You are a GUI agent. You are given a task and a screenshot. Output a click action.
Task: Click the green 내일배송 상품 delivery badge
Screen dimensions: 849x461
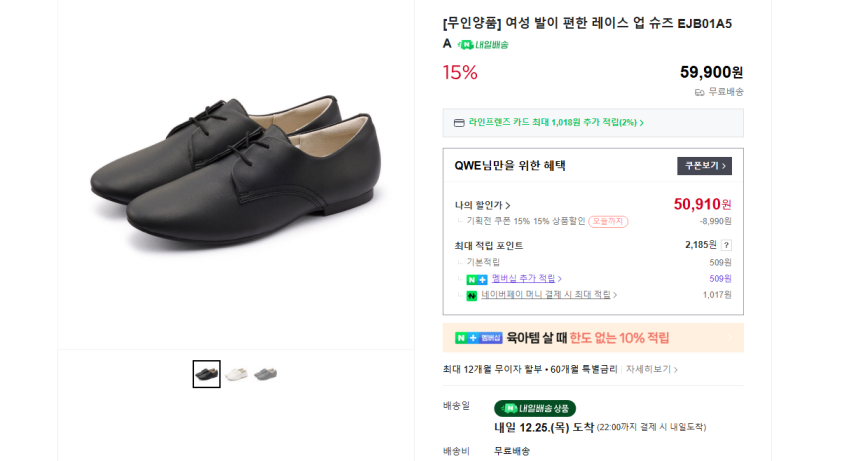535,408
